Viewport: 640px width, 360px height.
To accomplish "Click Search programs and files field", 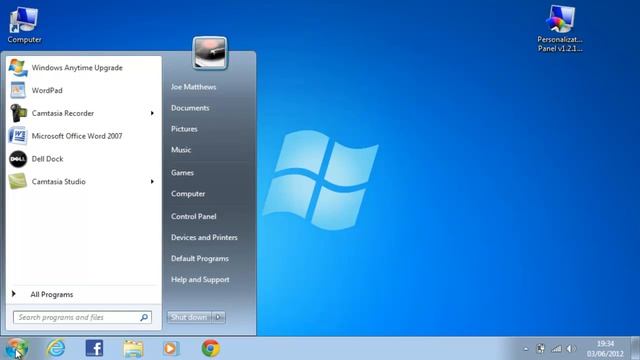I will tap(82, 317).
